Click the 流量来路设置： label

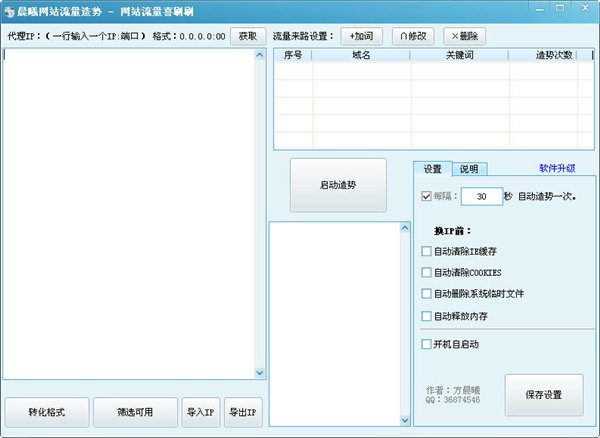click(303, 36)
